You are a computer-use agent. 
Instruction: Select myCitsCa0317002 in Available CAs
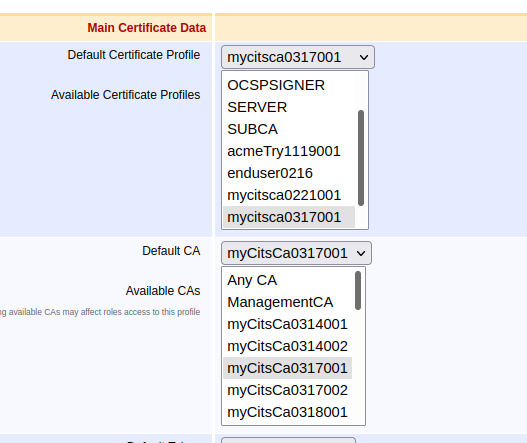pos(287,390)
